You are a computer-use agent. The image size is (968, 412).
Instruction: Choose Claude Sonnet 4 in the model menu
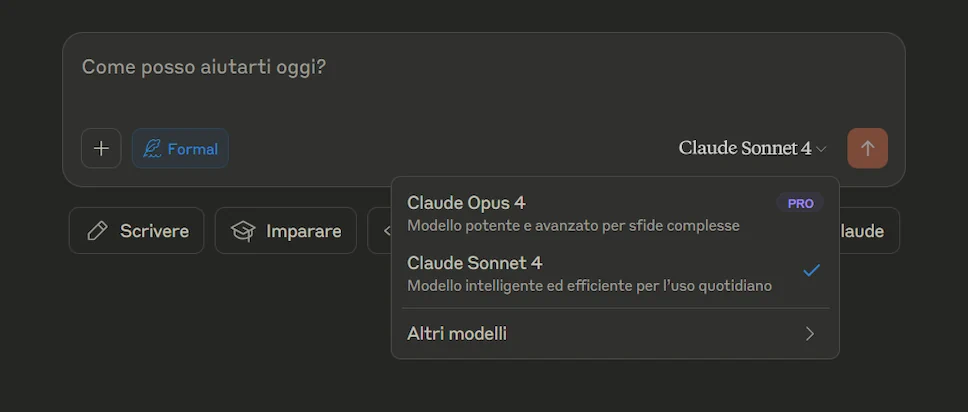click(475, 263)
